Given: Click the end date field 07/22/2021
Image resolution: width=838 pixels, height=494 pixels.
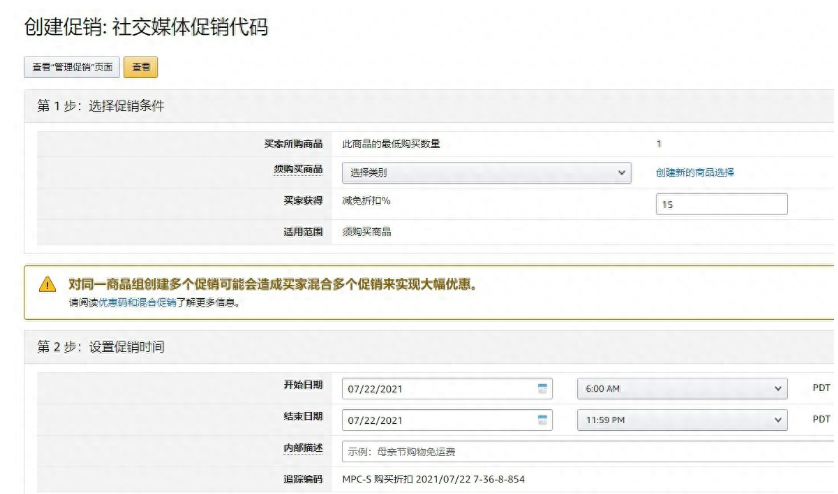Looking at the screenshot, I should [x=447, y=420].
